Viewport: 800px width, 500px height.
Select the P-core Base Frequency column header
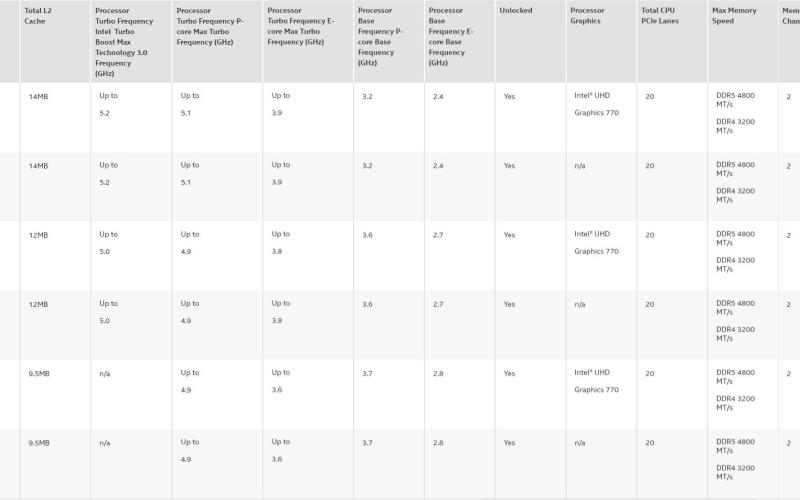tap(381, 37)
